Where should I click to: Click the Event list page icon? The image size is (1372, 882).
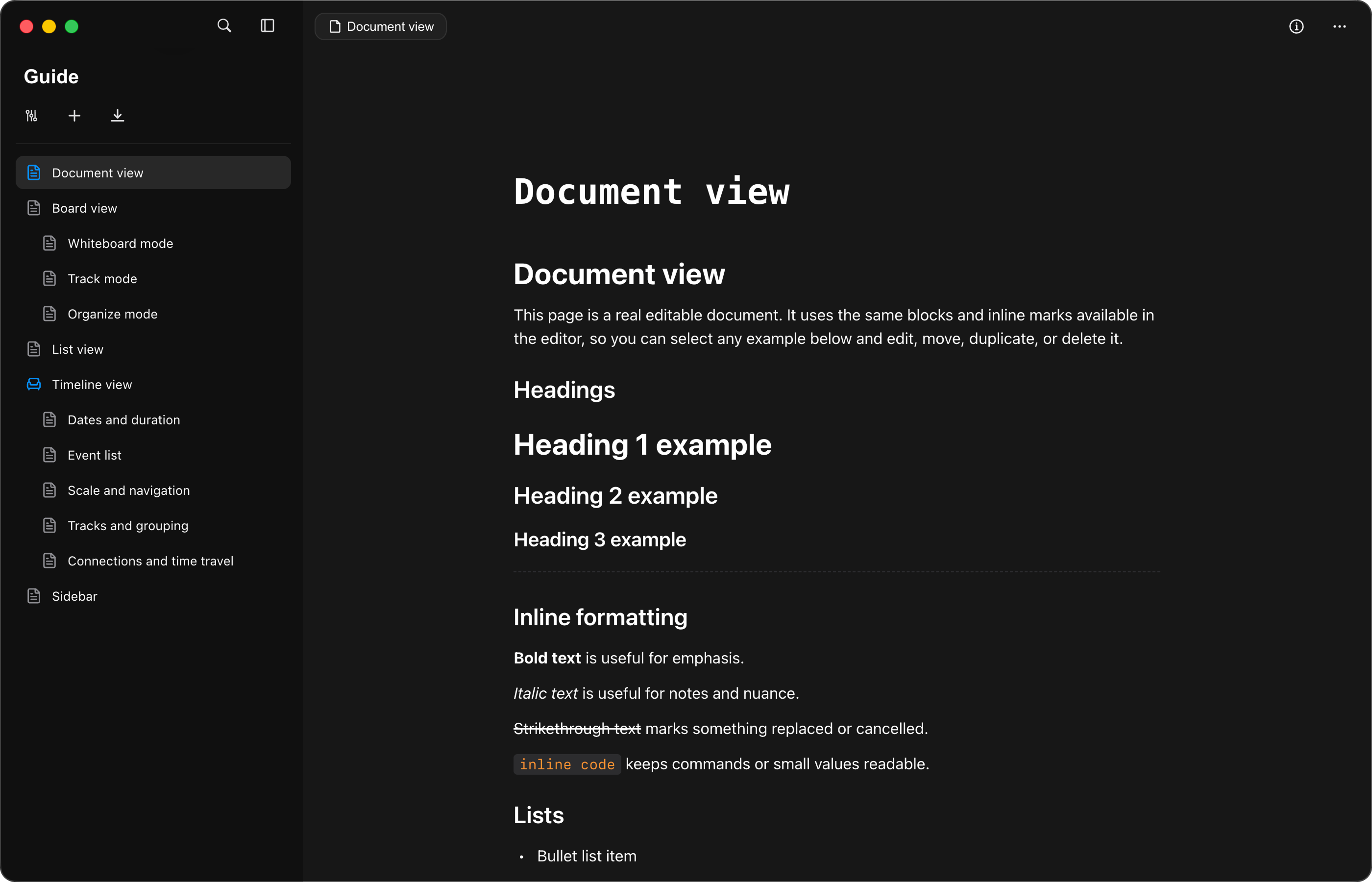(x=50, y=455)
